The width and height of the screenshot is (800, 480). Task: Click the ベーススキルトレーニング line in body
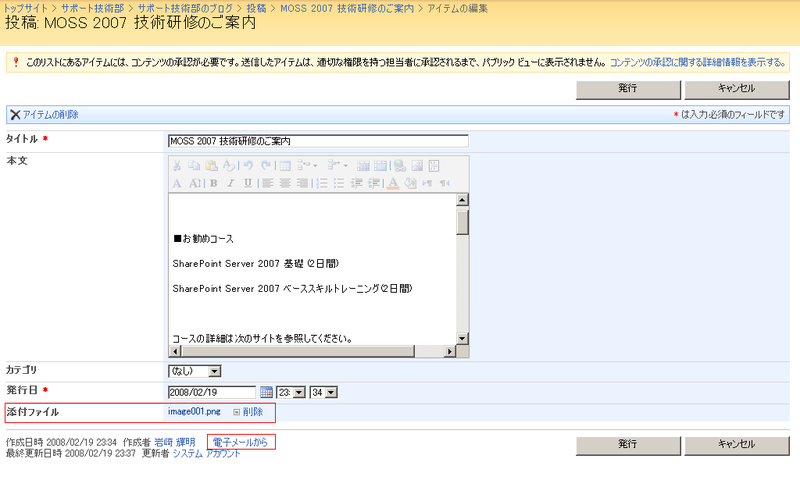(x=292, y=289)
